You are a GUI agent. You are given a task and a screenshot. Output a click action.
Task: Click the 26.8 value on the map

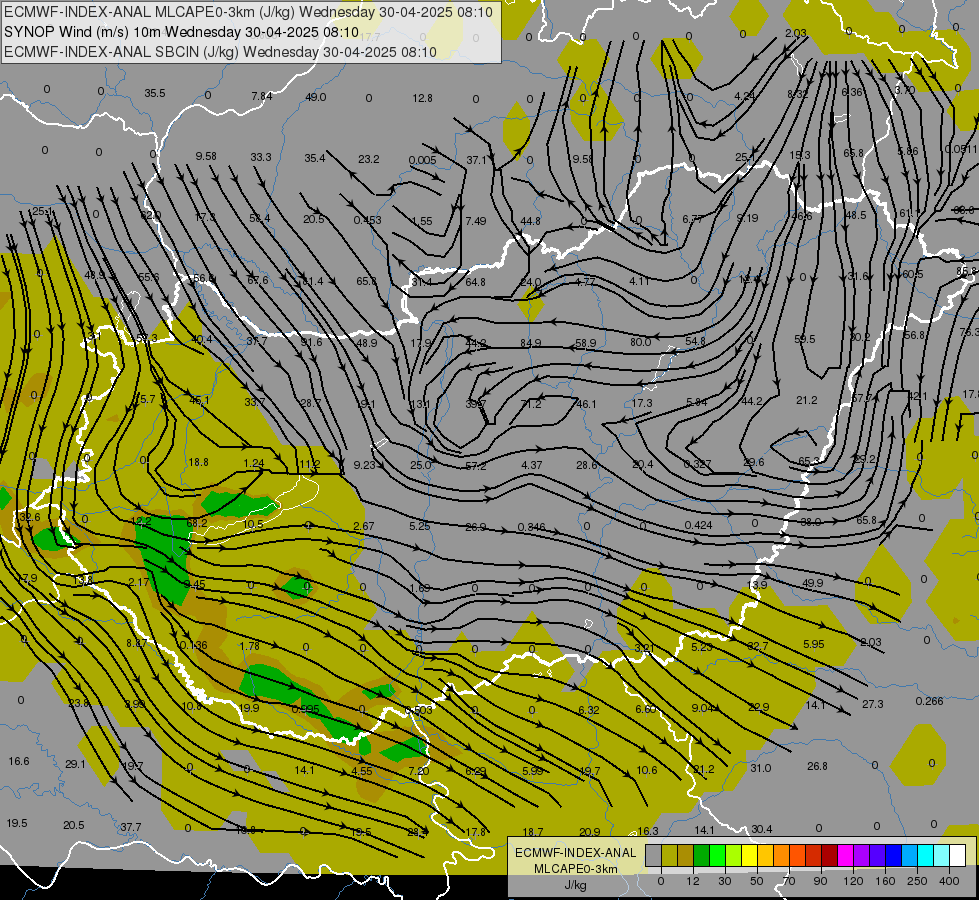pos(817,766)
